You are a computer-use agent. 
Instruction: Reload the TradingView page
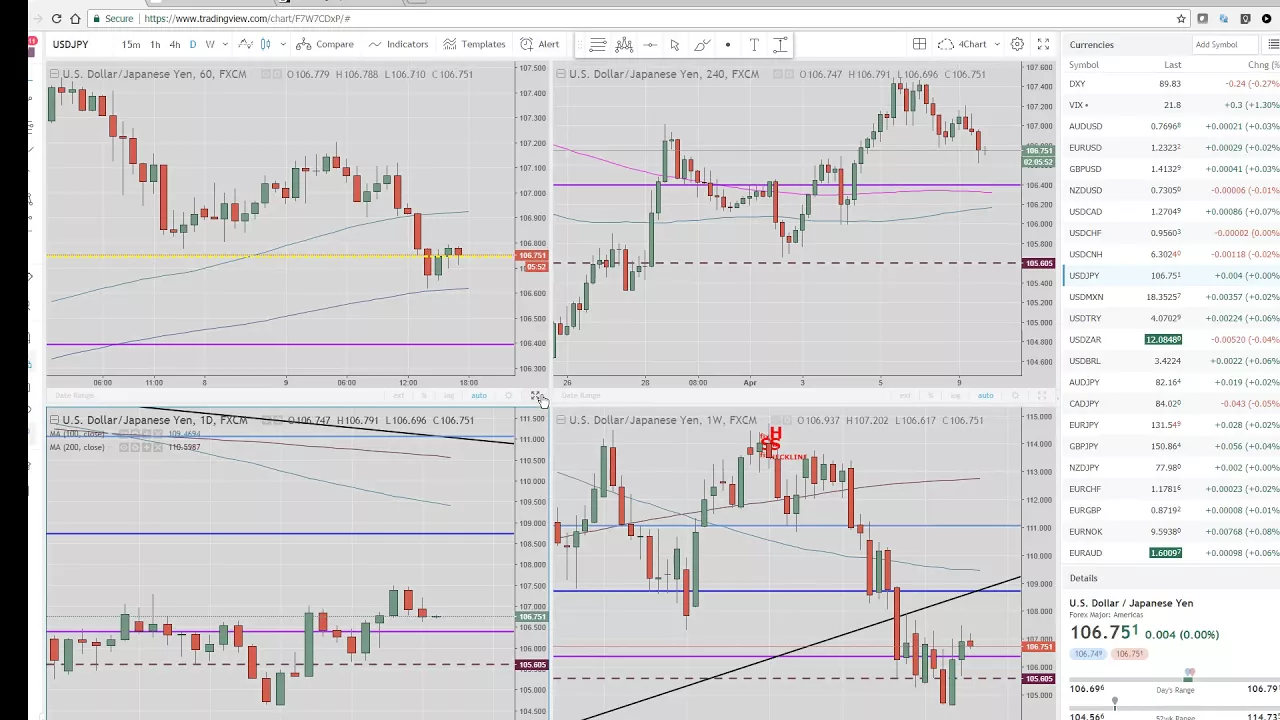click(x=56, y=18)
